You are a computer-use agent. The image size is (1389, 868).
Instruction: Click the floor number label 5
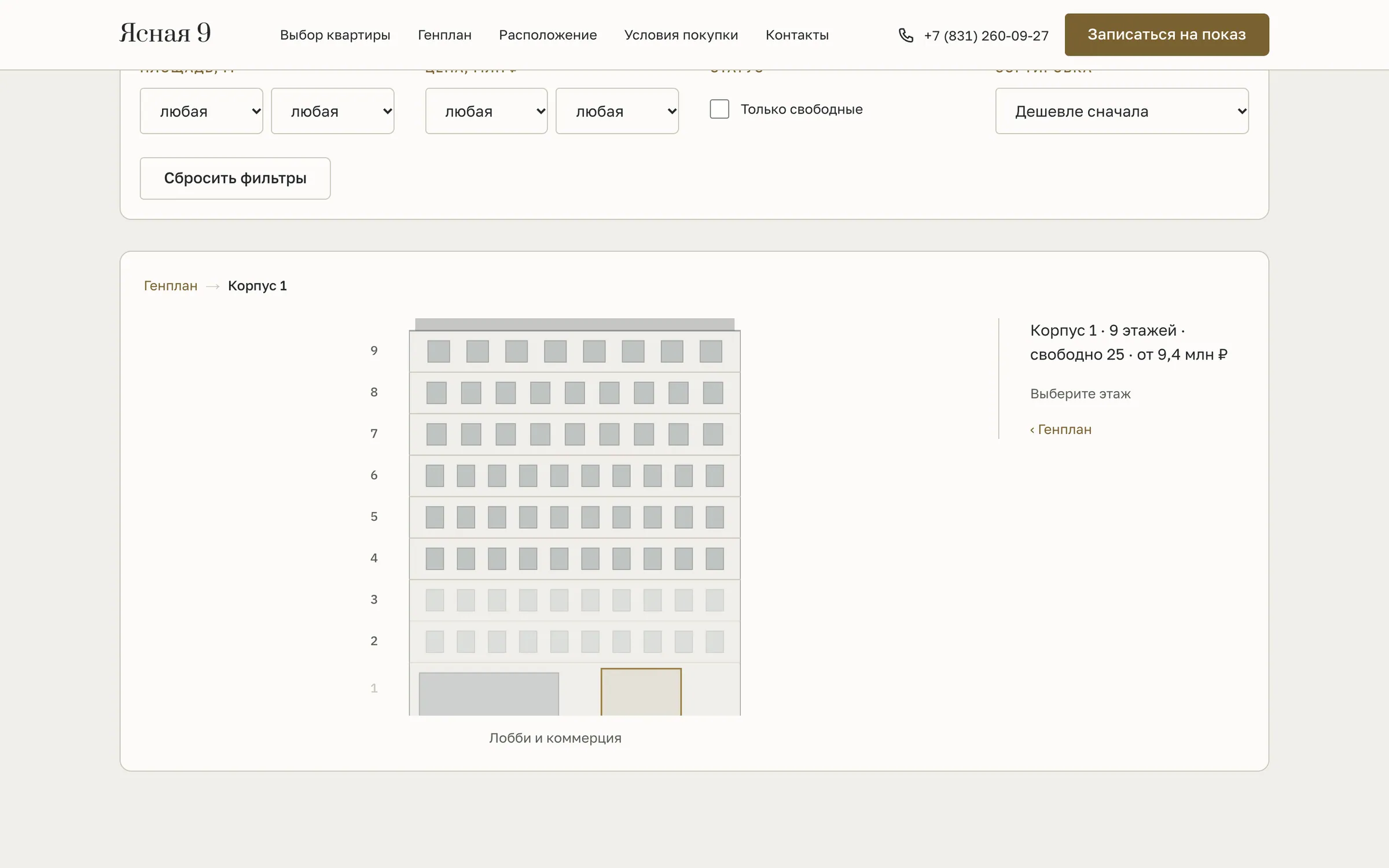point(374,517)
